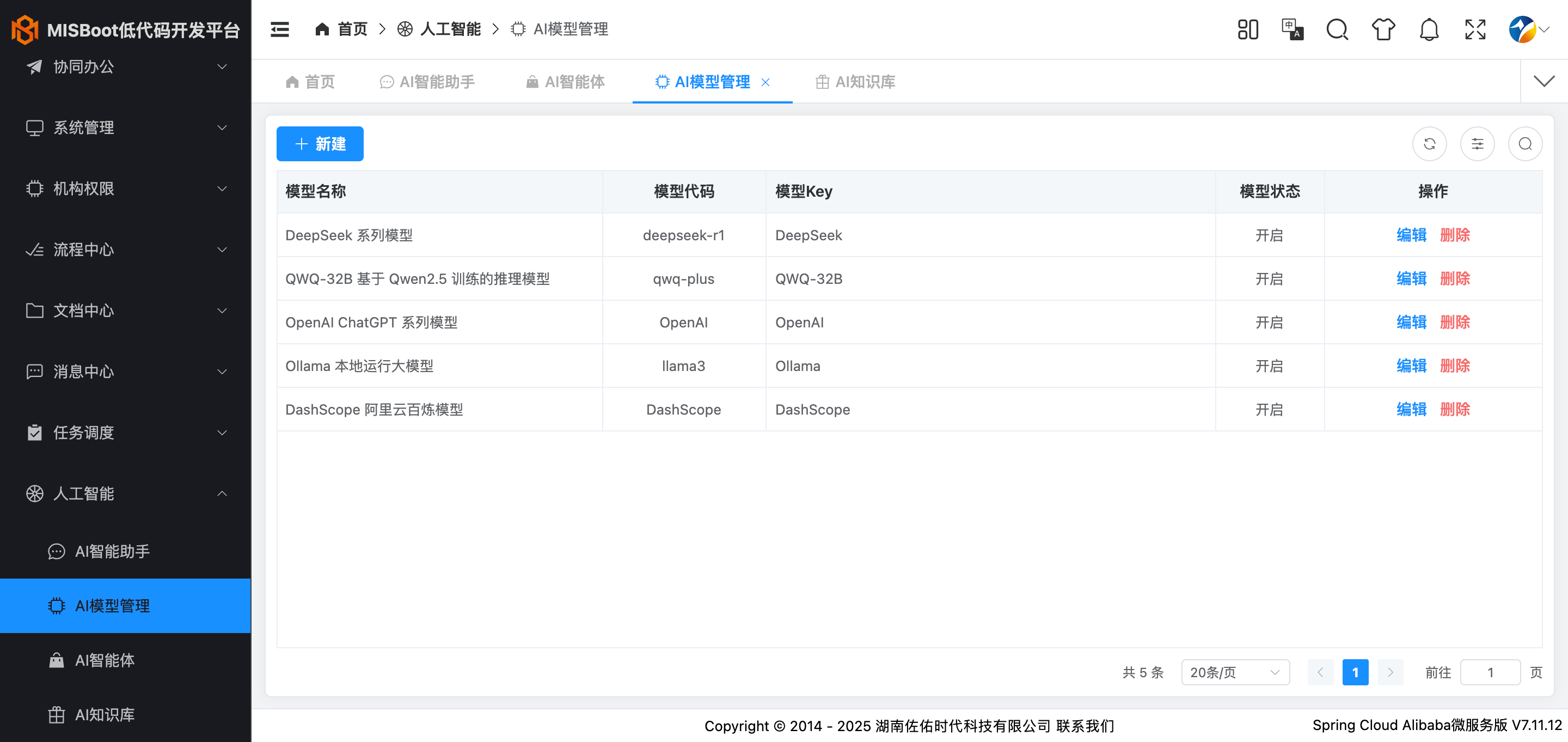Viewport: 1568px width, 742px height.
Task: Go to previous page arrow
Action: [1320, 672]
